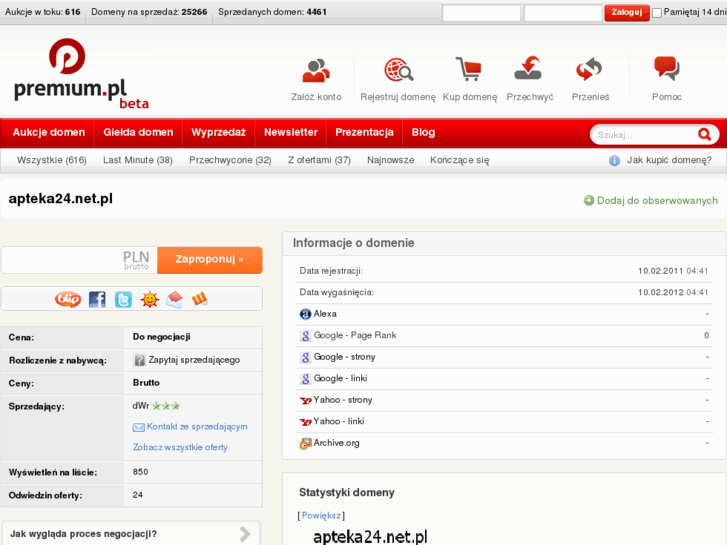The width and height of the screenshot is (727, 545).
Task: Click the premium.pl beta logo
Action: [x=81, y=74]
